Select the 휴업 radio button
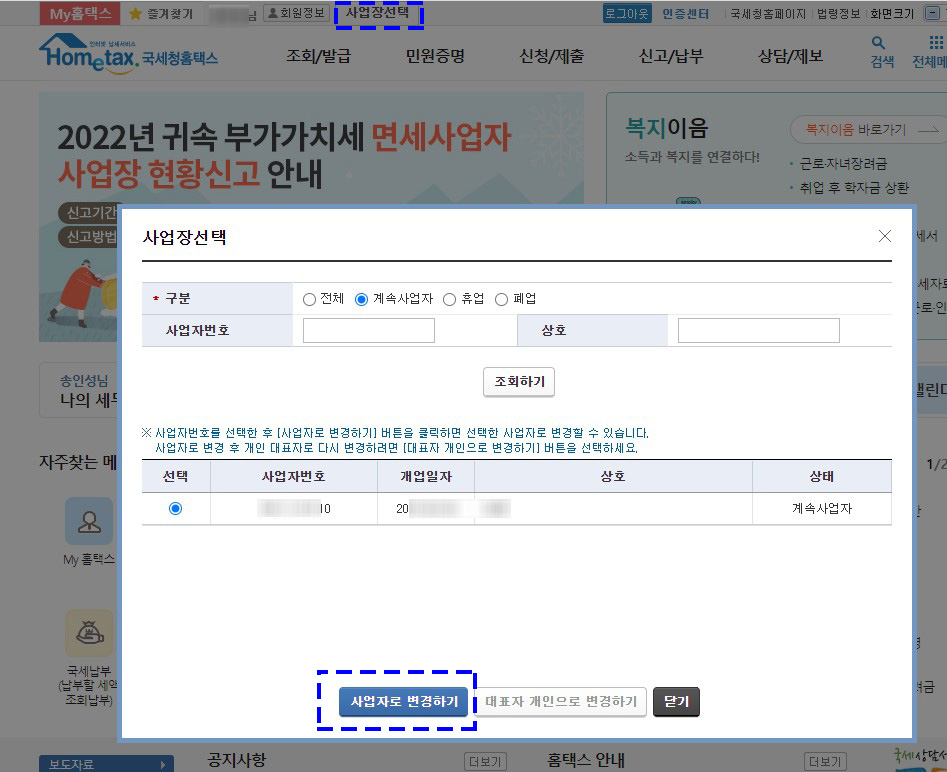 449,300
